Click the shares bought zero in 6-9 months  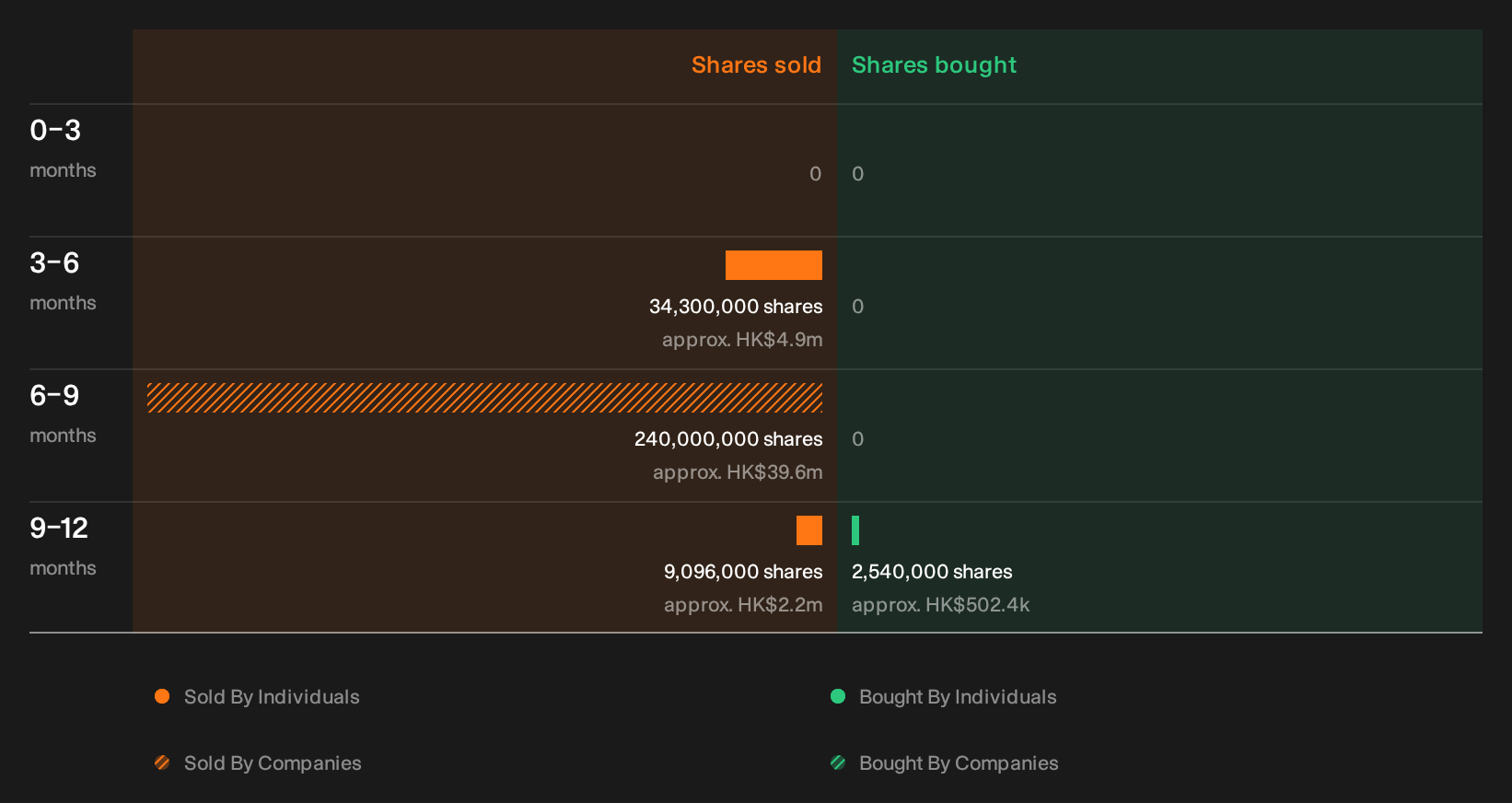click(858, 439)
